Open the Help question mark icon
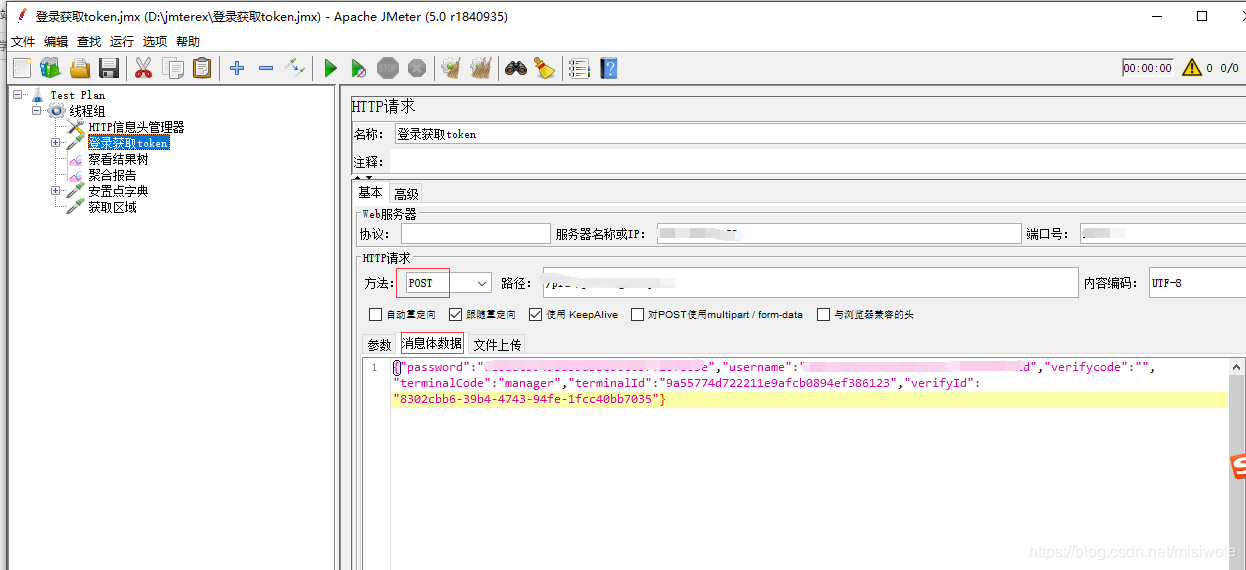The width and height of the screenshot is (1246, 570). pos(608,68)
